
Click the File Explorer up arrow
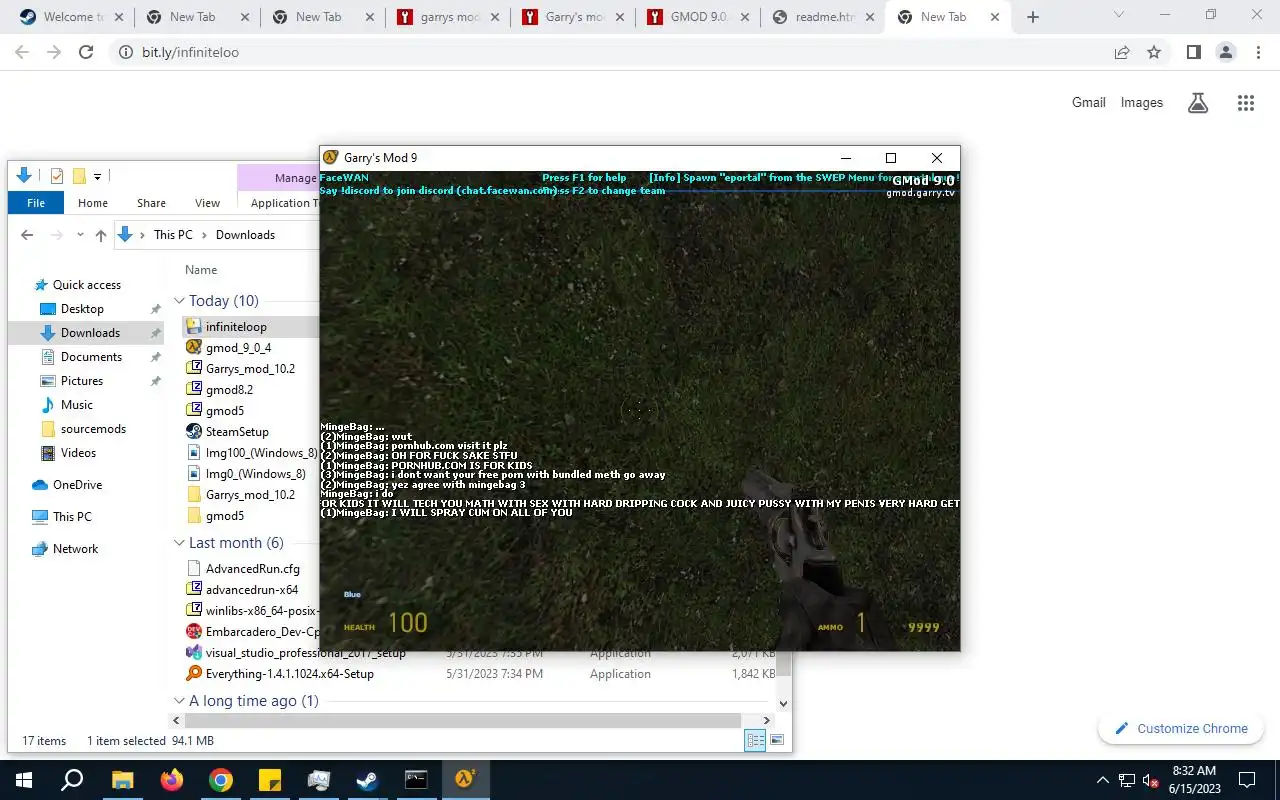click(x=101, y=235)
